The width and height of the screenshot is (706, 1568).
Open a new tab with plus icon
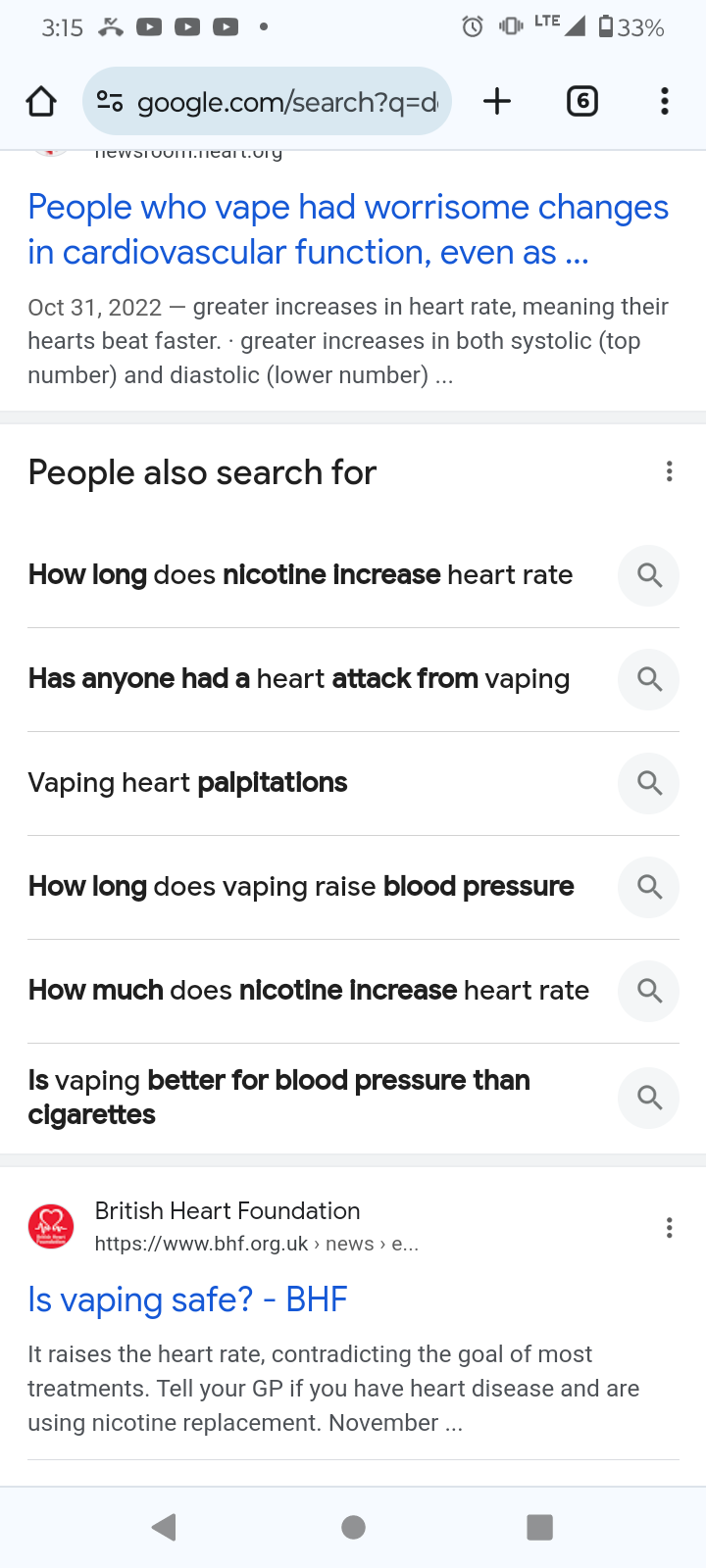(497, 101)
